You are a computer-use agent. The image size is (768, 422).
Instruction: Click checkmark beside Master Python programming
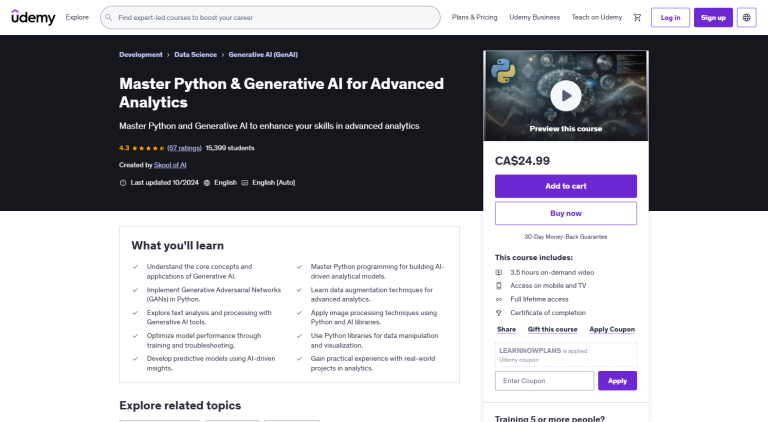(x=299, y=267)
